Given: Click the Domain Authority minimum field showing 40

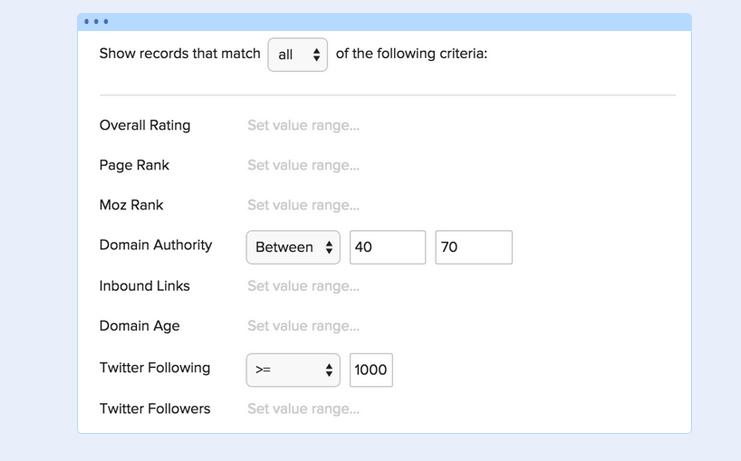Looking at the screenshot, I should coord(388,247).
